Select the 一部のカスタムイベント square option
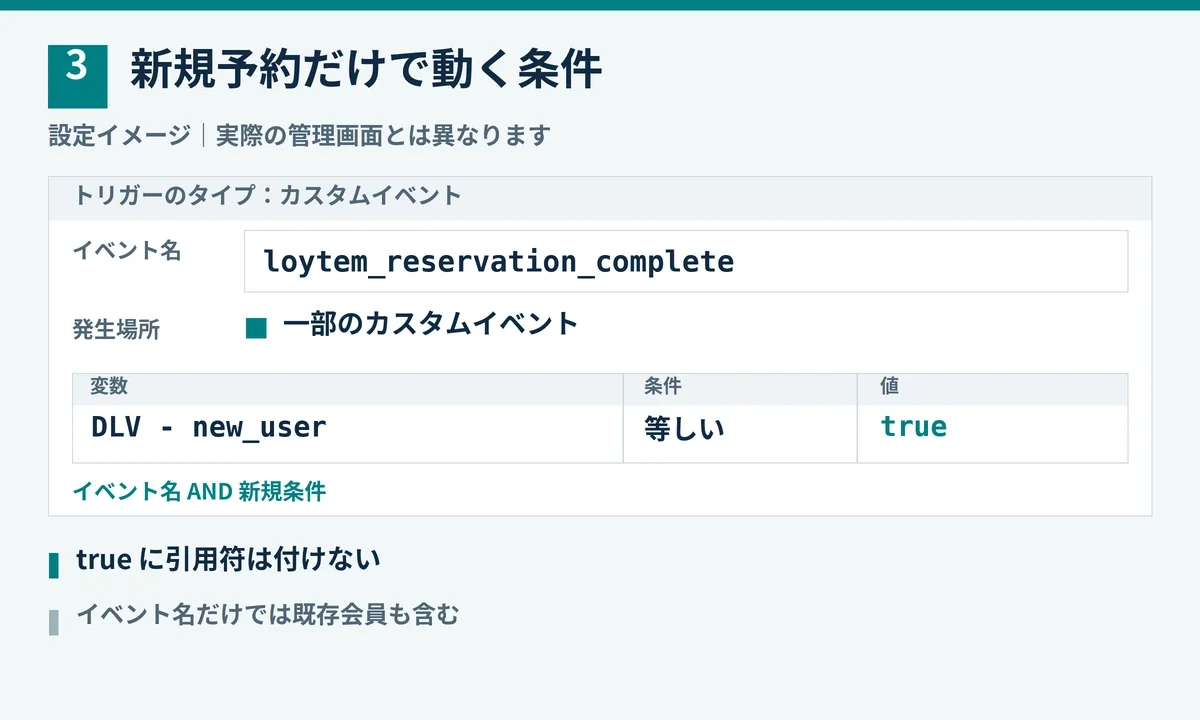The height and width of the screenshot is (720, 1200). [x=256, y=328]
